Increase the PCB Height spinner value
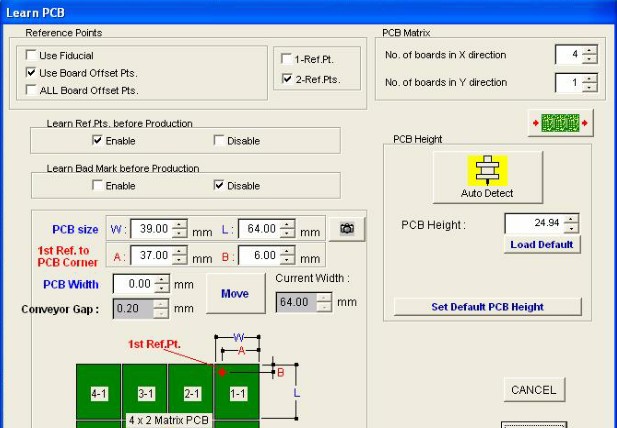The width and height of the screenshot is (617, 428). [571, 219]
